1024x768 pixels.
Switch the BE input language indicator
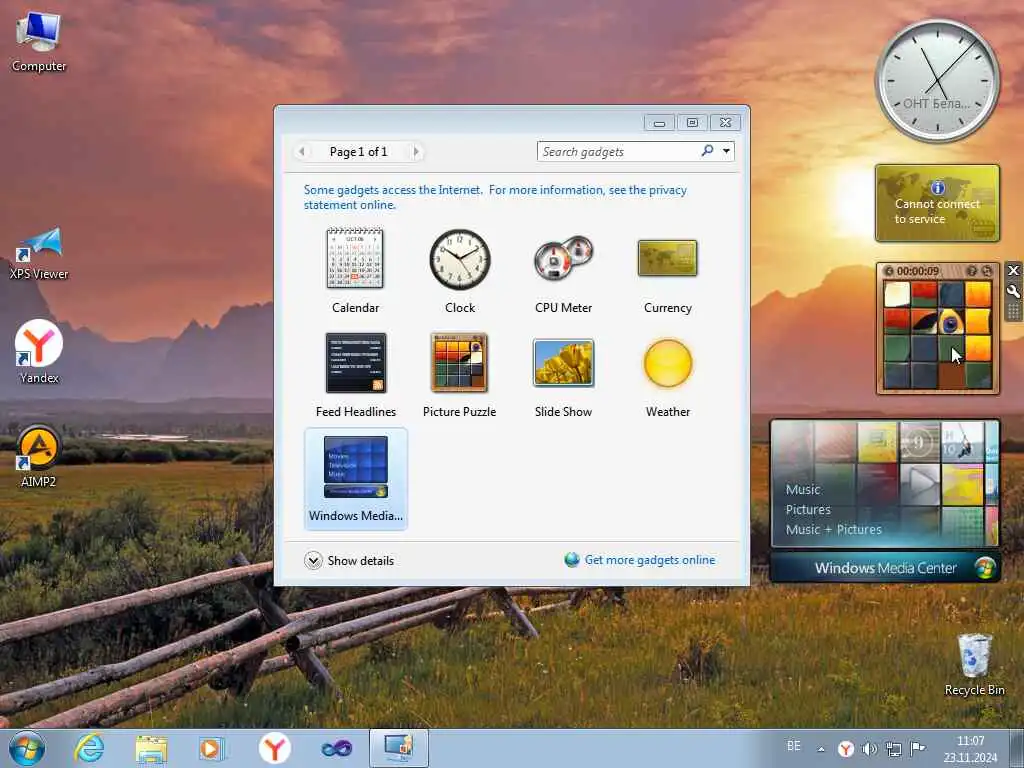coord(793,746)
